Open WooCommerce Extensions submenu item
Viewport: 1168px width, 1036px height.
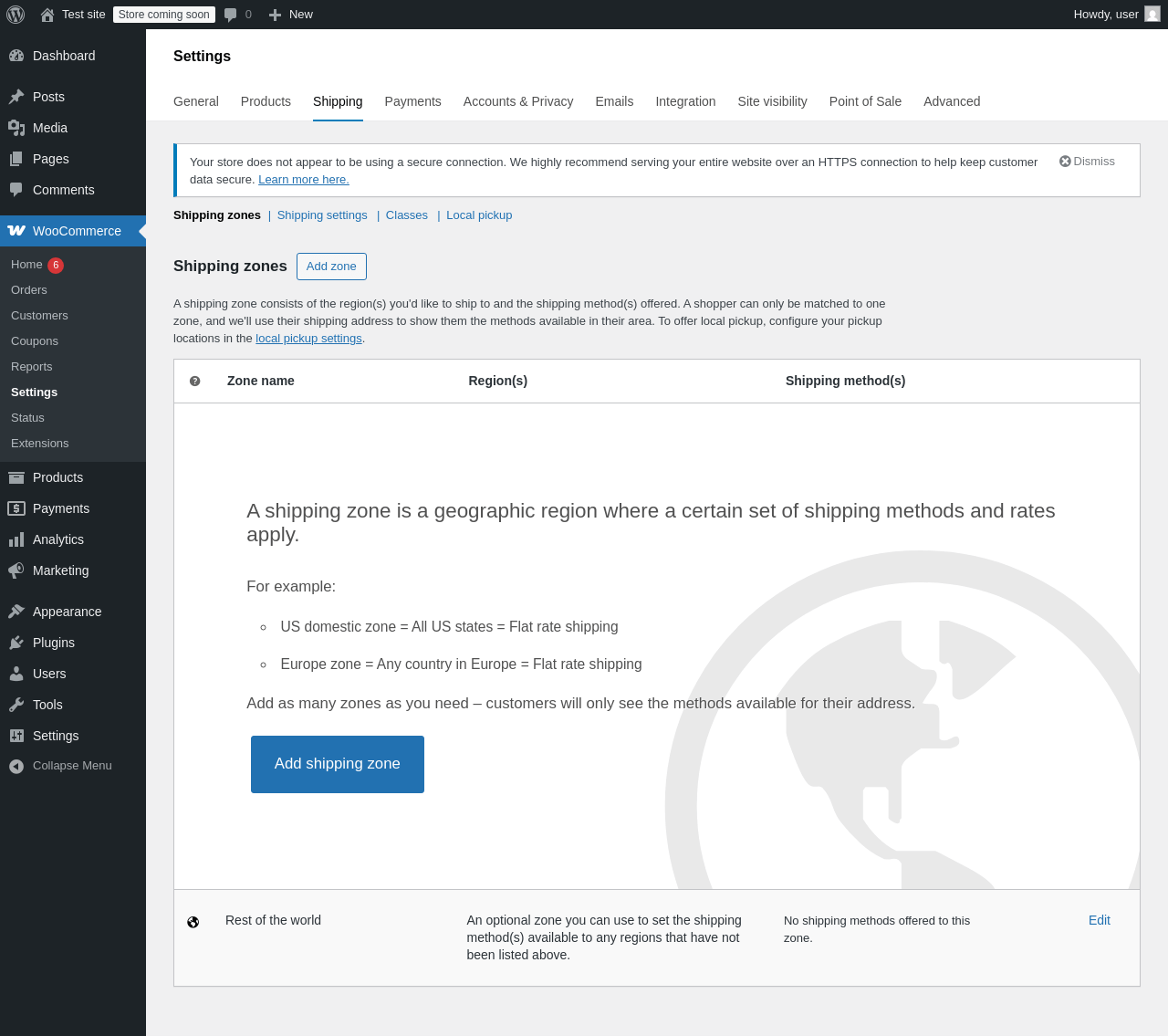(40, 444)
